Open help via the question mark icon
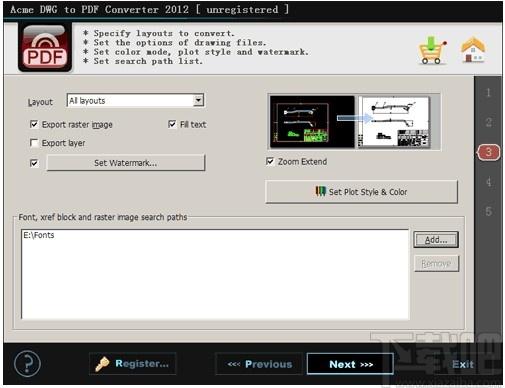The width and height of the screenshot is (505, 388). coord(27,364)
